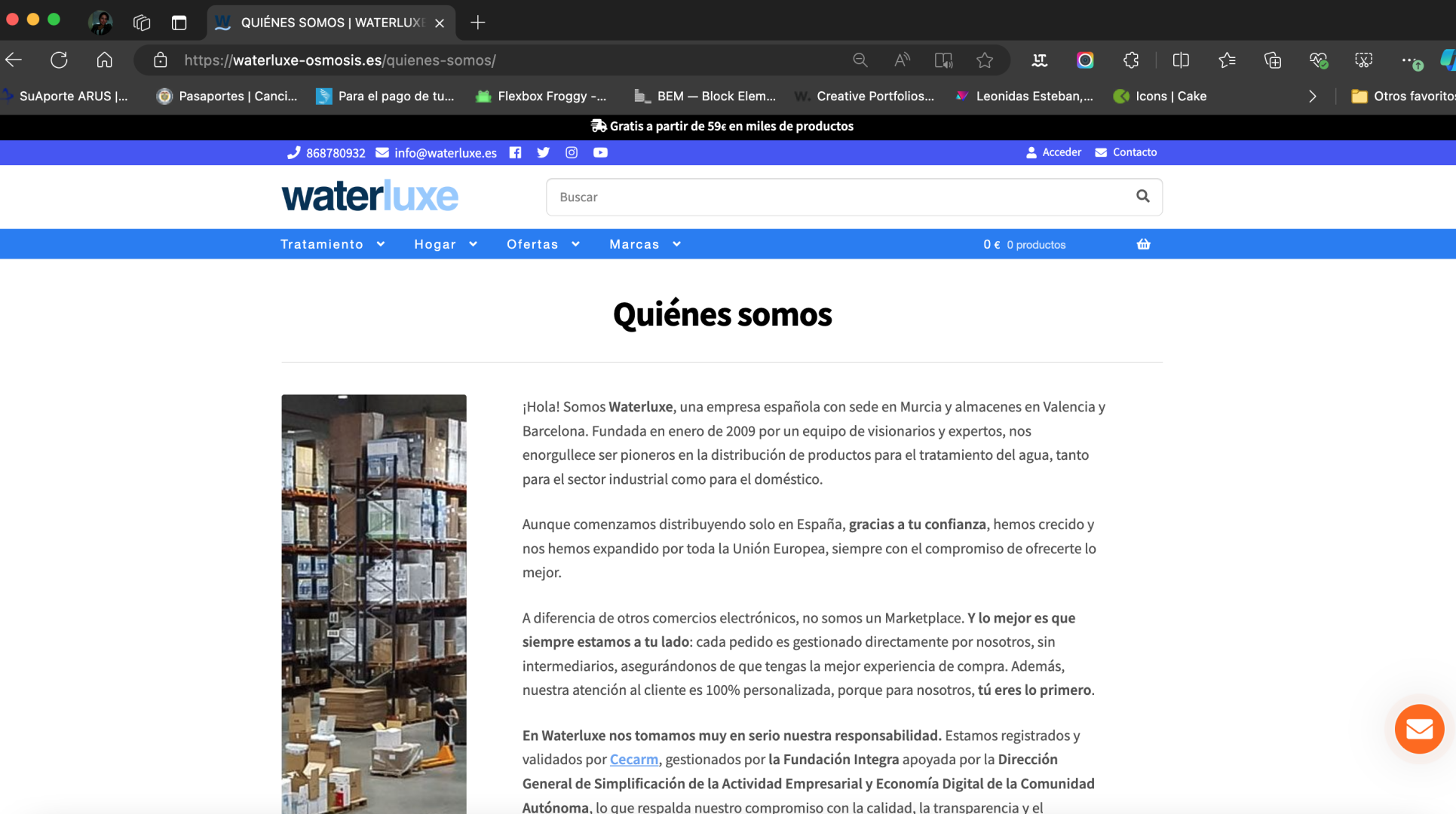Open Para el pago de tu bookmark
The image size is (1456, 814).
[385, 96]
